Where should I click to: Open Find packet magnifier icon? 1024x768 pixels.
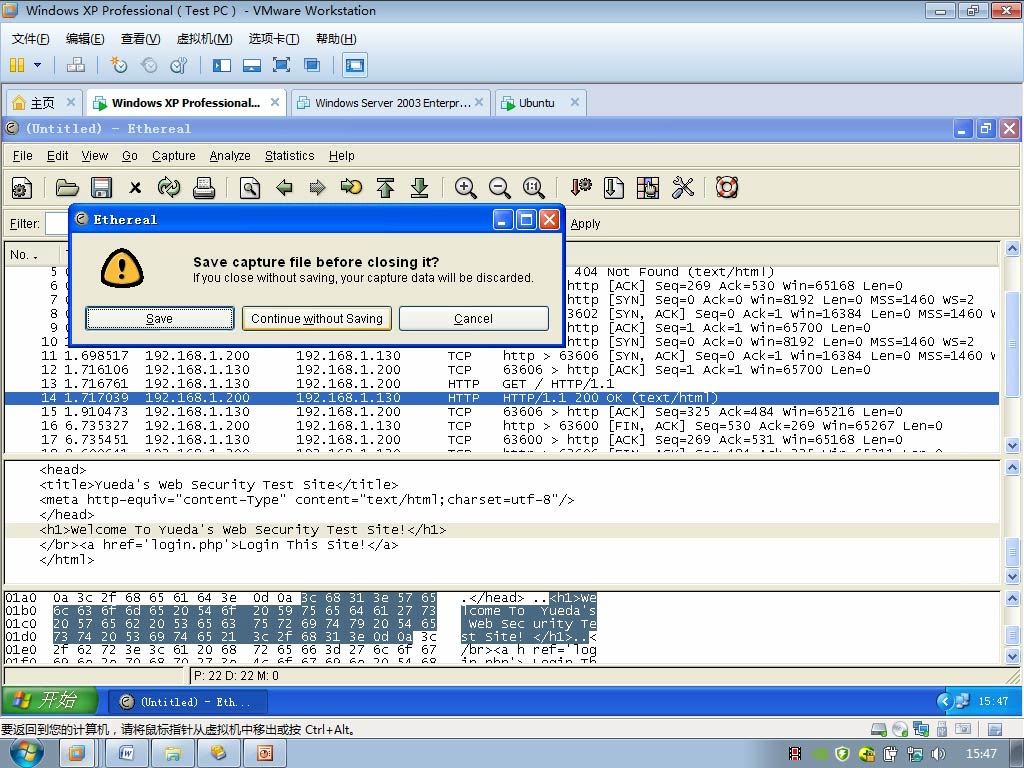tap(249, 188)
